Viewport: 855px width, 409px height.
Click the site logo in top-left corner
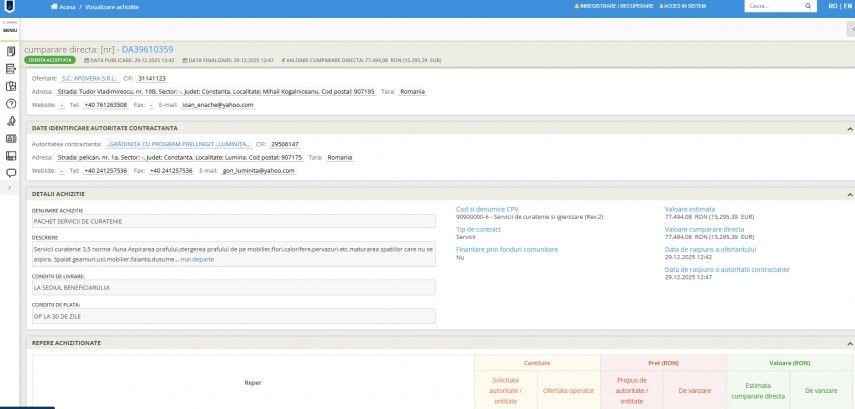[9, 6]
